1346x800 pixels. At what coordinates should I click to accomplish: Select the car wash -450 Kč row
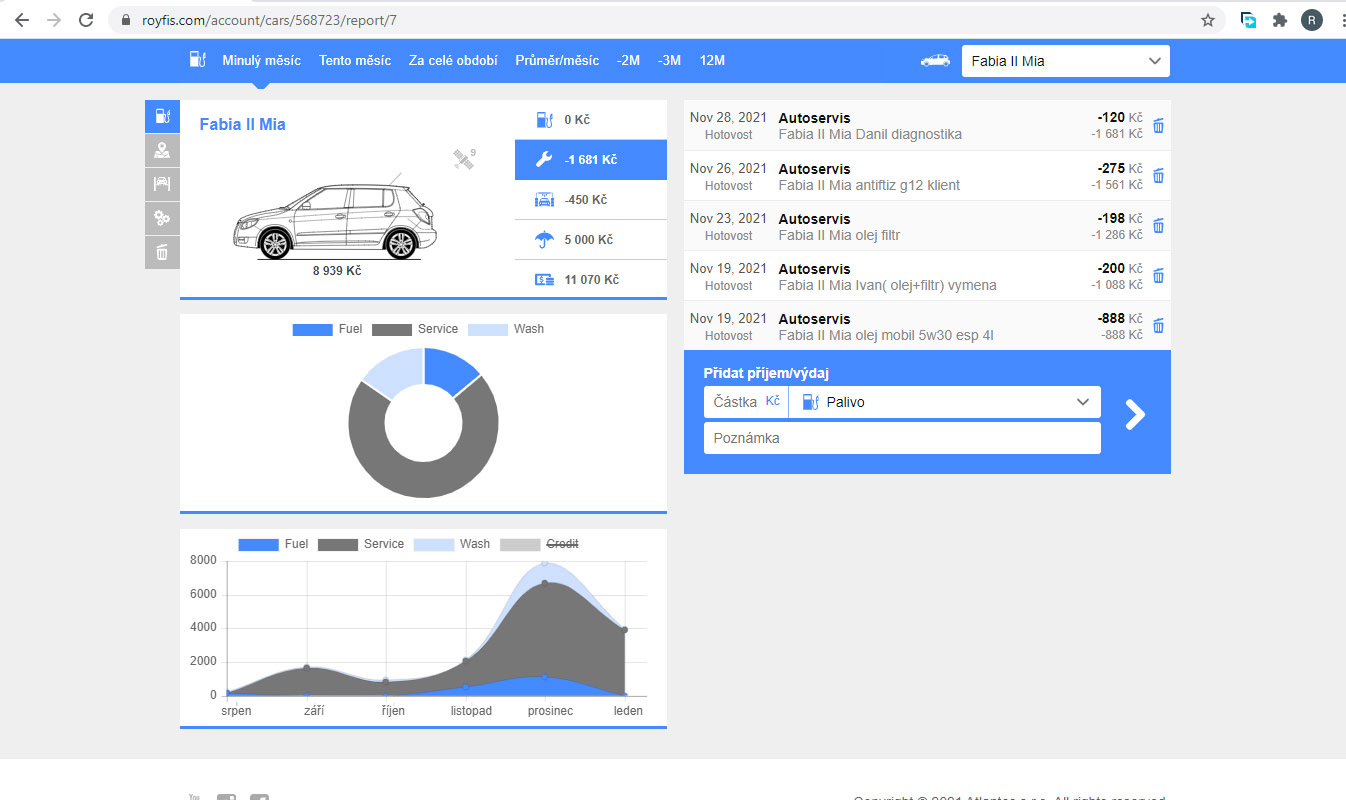click(x=591, y=200)
